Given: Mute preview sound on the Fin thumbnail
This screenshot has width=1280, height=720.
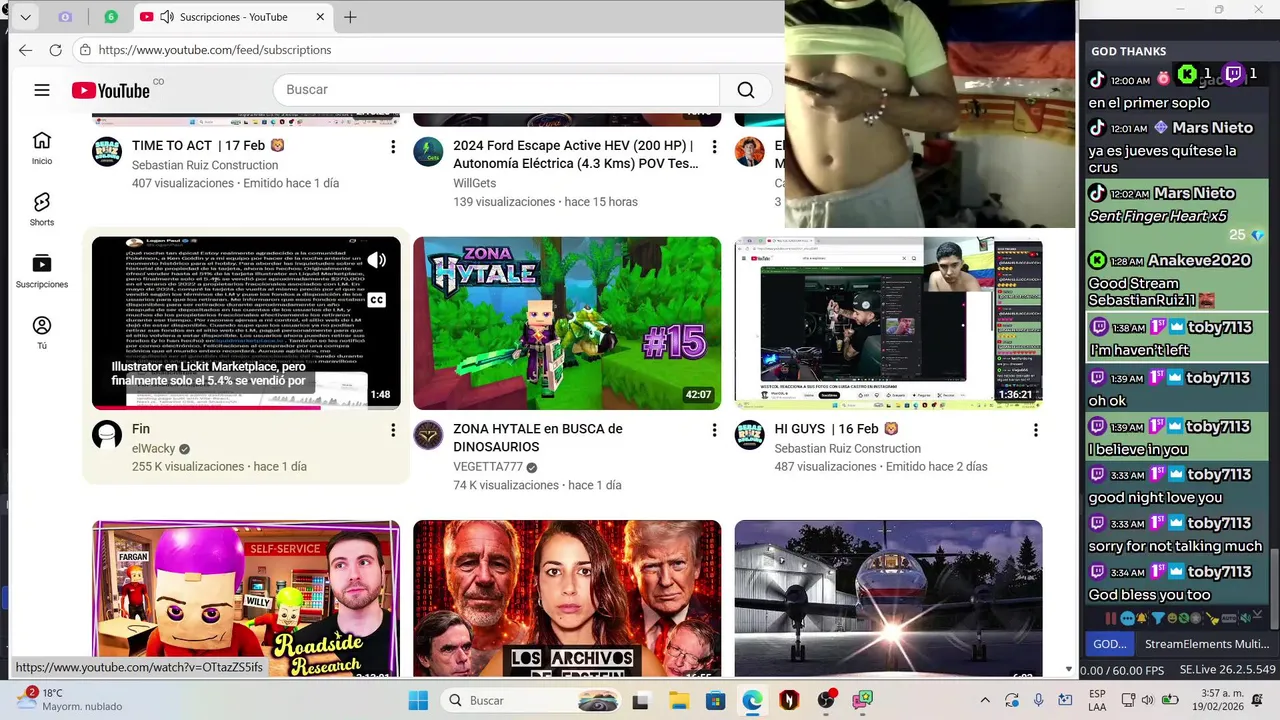Looking at the screenshot, I should click(x=377, y=261).
